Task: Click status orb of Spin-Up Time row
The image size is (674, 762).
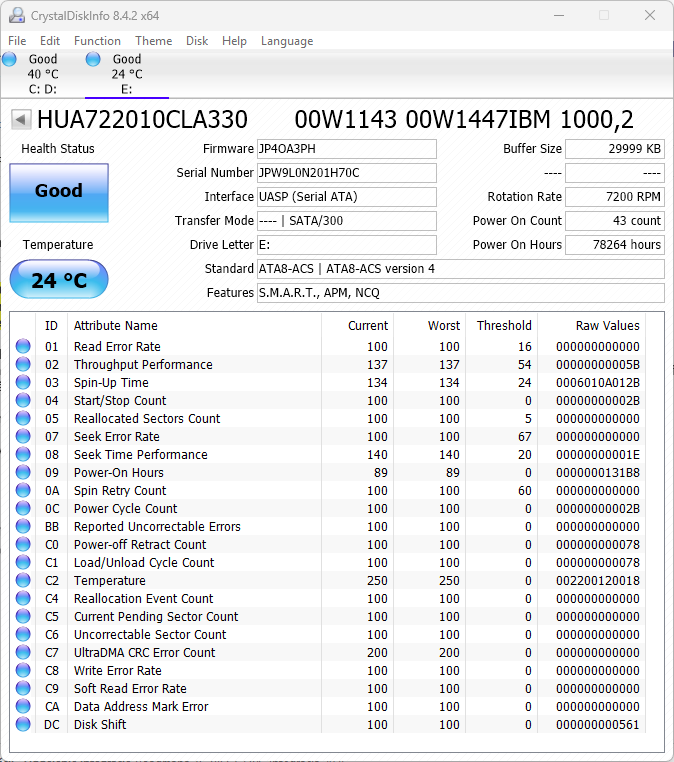Action: pyautogui.click(x=23, y=382)
